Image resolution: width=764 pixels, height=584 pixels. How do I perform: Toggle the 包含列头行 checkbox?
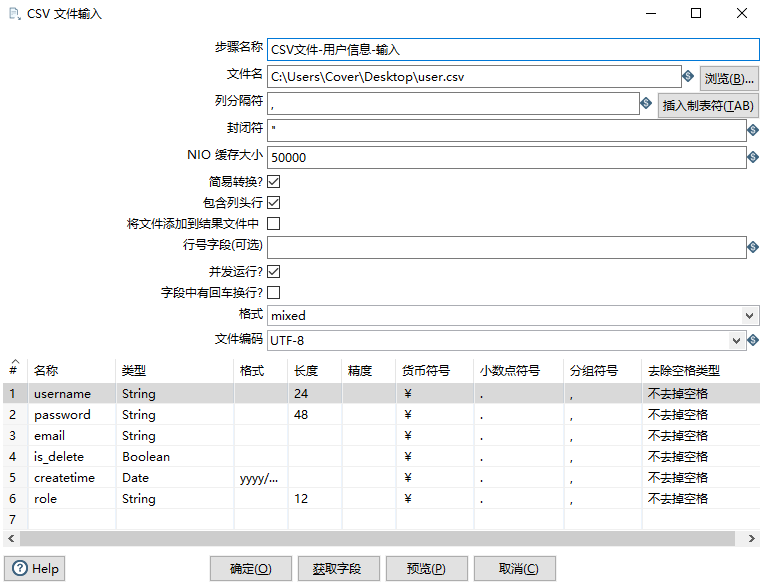(273, 203)
